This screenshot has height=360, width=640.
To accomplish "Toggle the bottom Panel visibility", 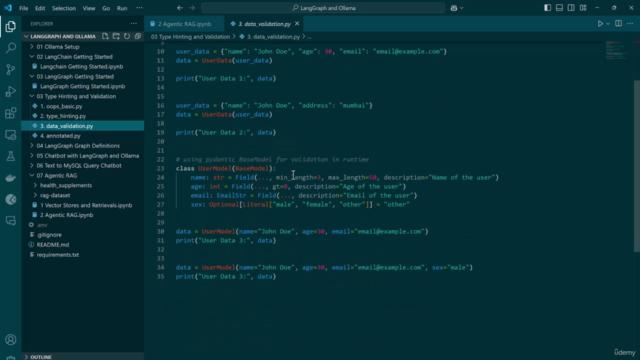I will [x=559, y=8].
